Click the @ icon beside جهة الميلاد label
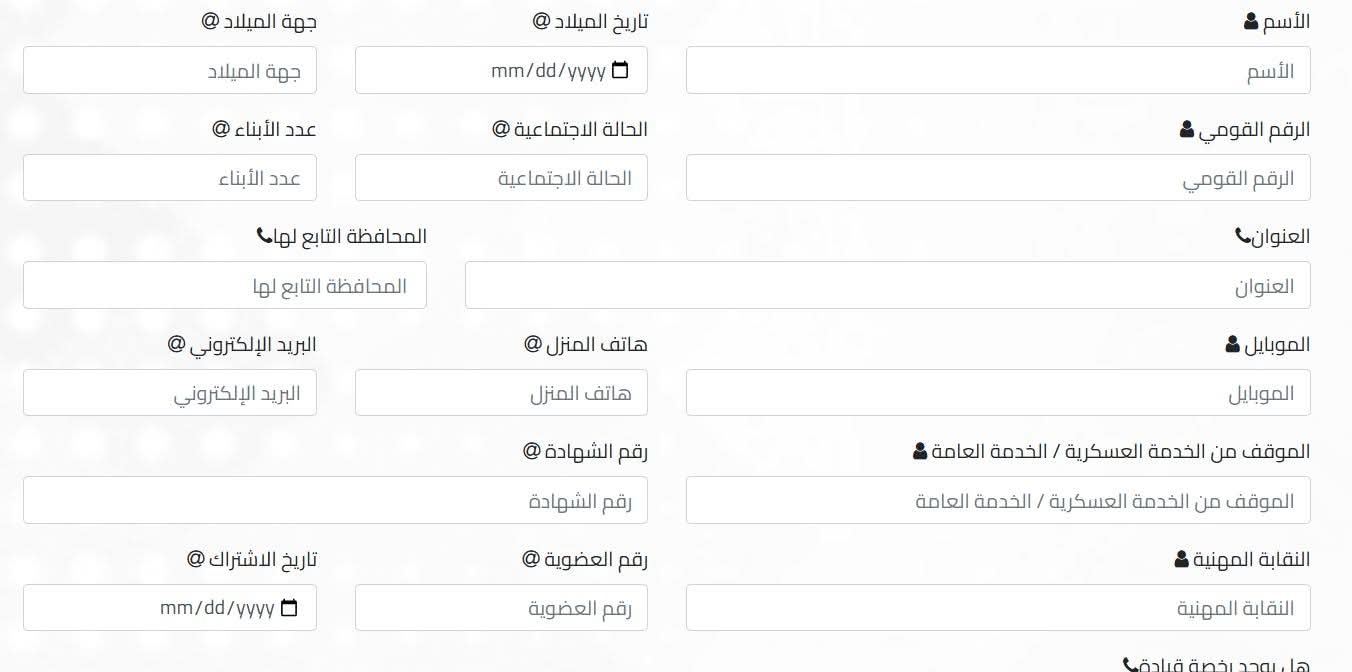Screen dimensions: 1352x672 coord(211,20)
